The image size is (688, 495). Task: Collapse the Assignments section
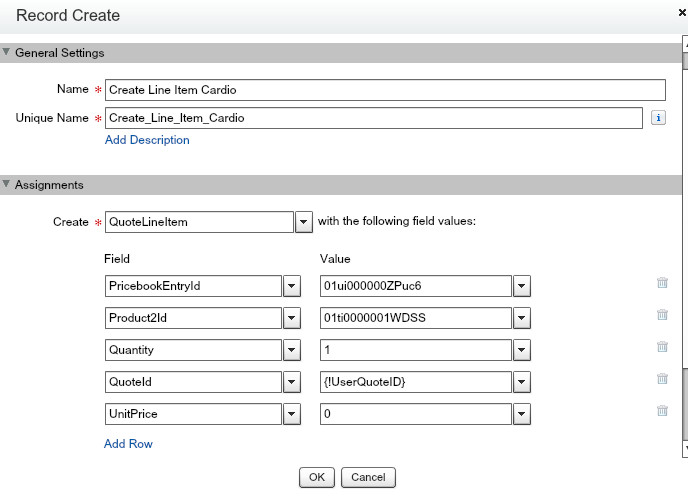click(7, 185)
